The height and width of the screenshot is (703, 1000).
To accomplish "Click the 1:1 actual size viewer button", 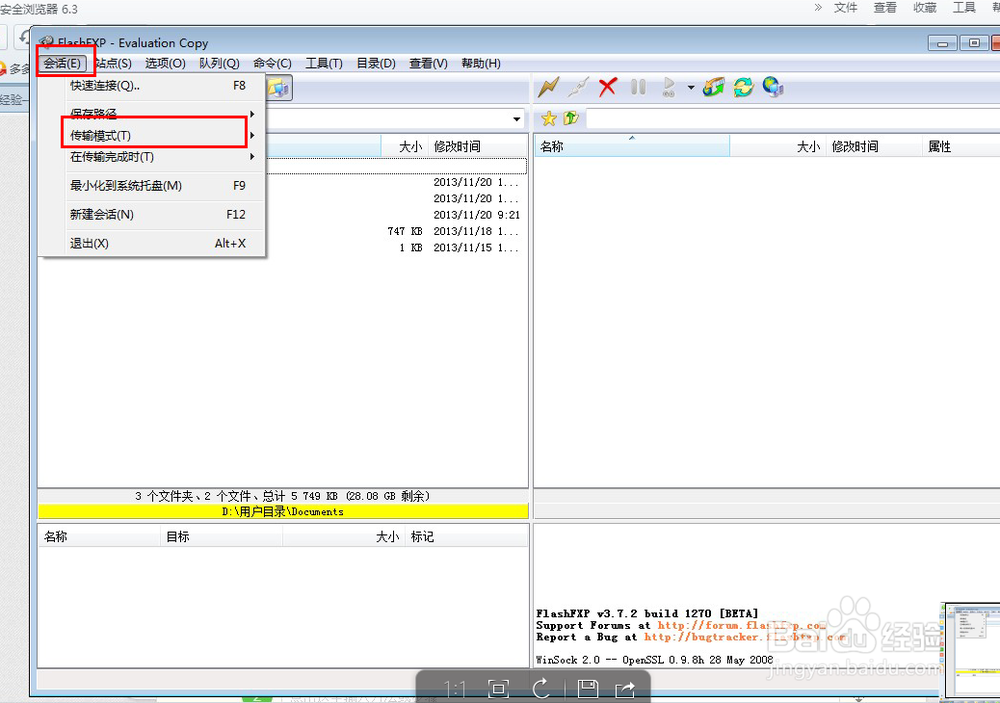I will click(455, 689).
